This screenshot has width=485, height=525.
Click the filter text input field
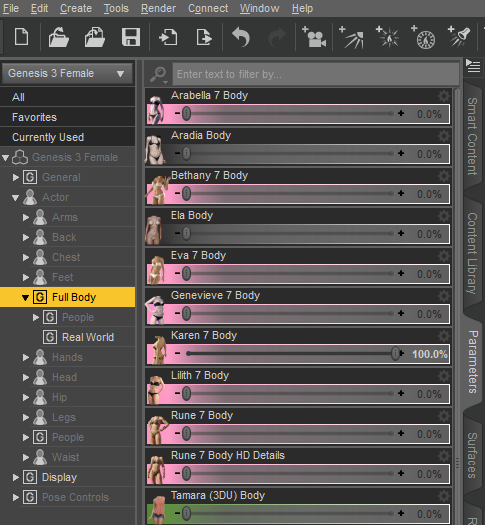click(x=316, y=74)
